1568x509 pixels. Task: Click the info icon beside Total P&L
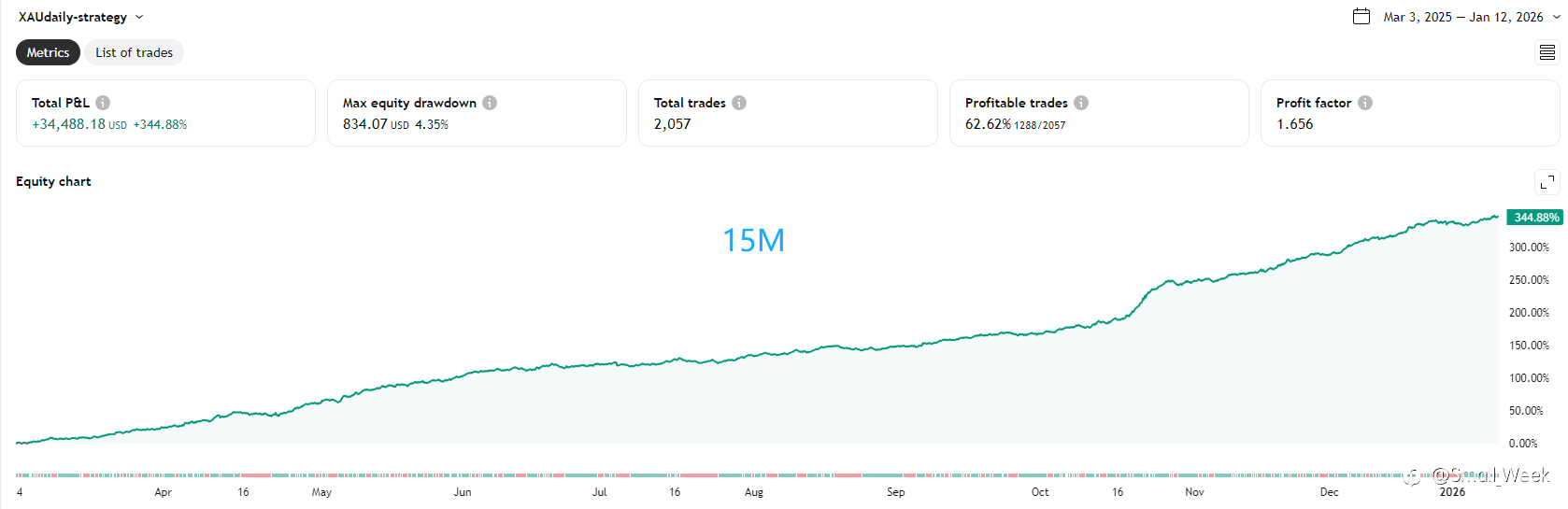pyautogui.click(x=103, y=103)
